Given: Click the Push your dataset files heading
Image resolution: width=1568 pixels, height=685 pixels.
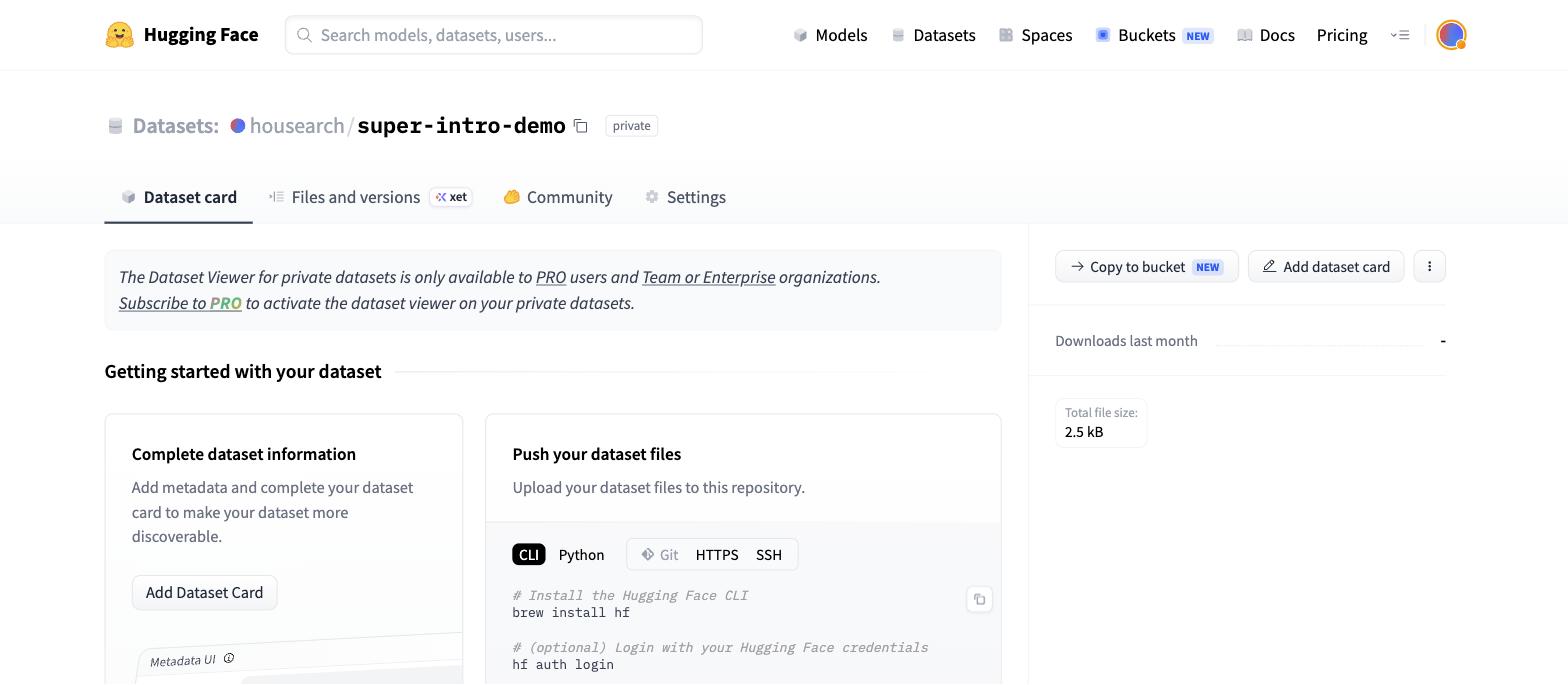Looking at the screenshot, I should [597, 454].
